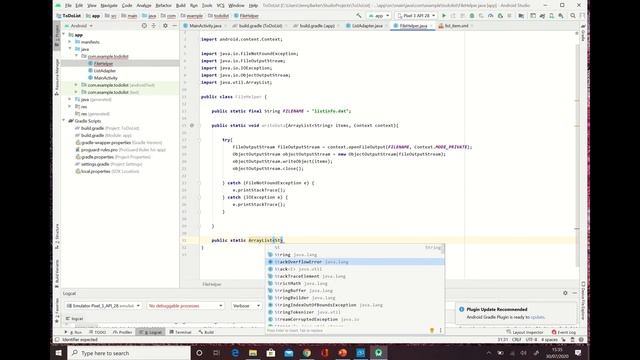Expand the manifests folder node
Viewport: 640px width, 360px height.
[70, 42]
